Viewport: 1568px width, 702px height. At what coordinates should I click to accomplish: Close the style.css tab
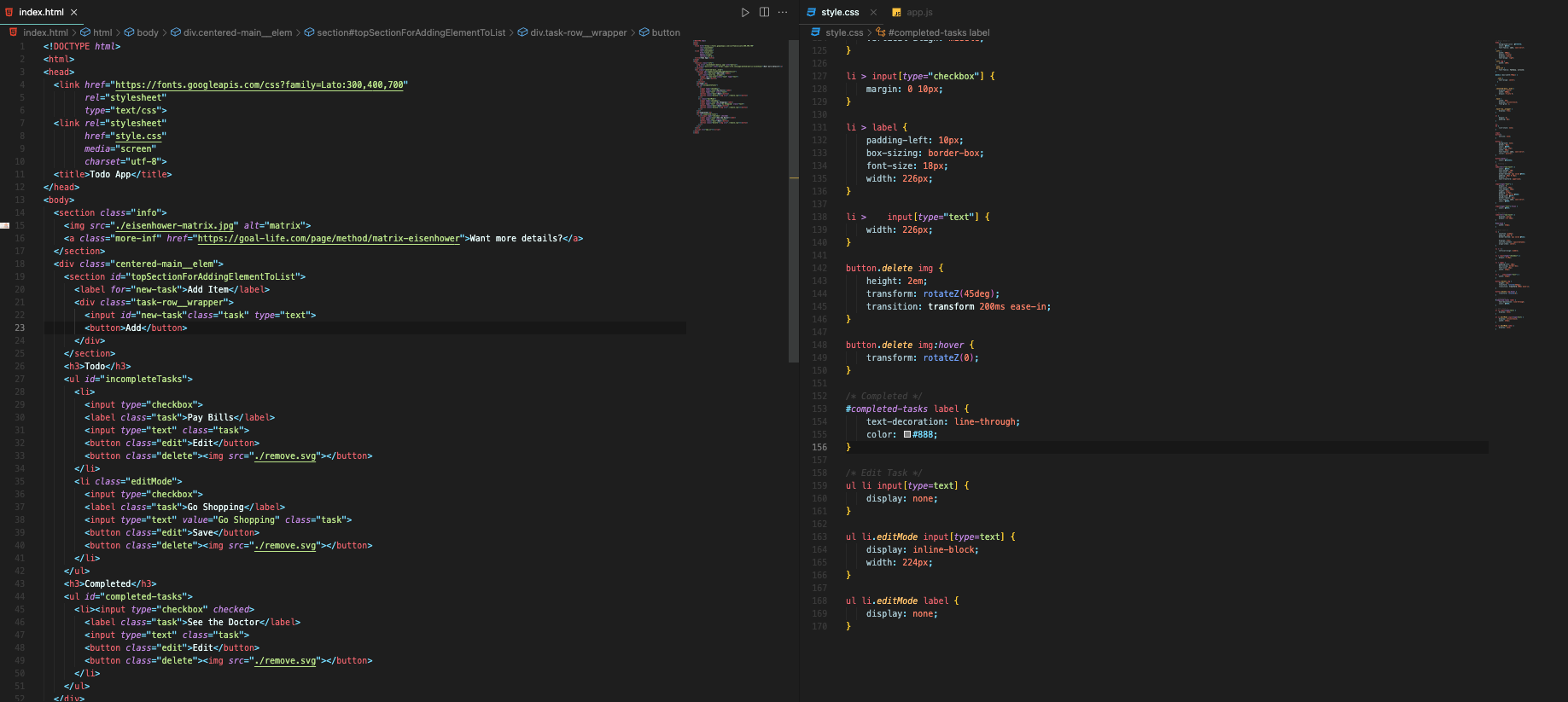coord(873,12)
